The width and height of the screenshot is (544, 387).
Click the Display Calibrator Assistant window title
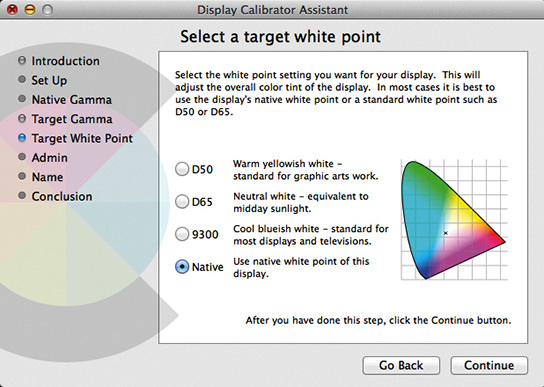[272, 10]
